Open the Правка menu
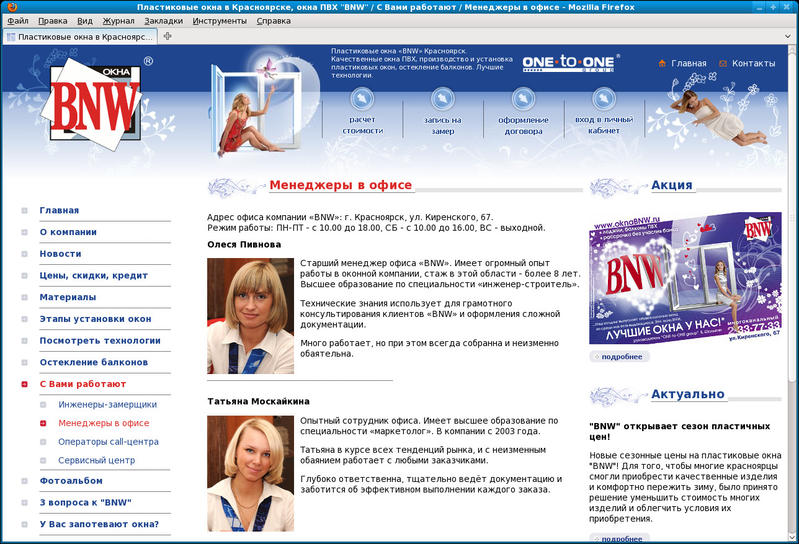 pyautogui.click(x=52, y=21)
